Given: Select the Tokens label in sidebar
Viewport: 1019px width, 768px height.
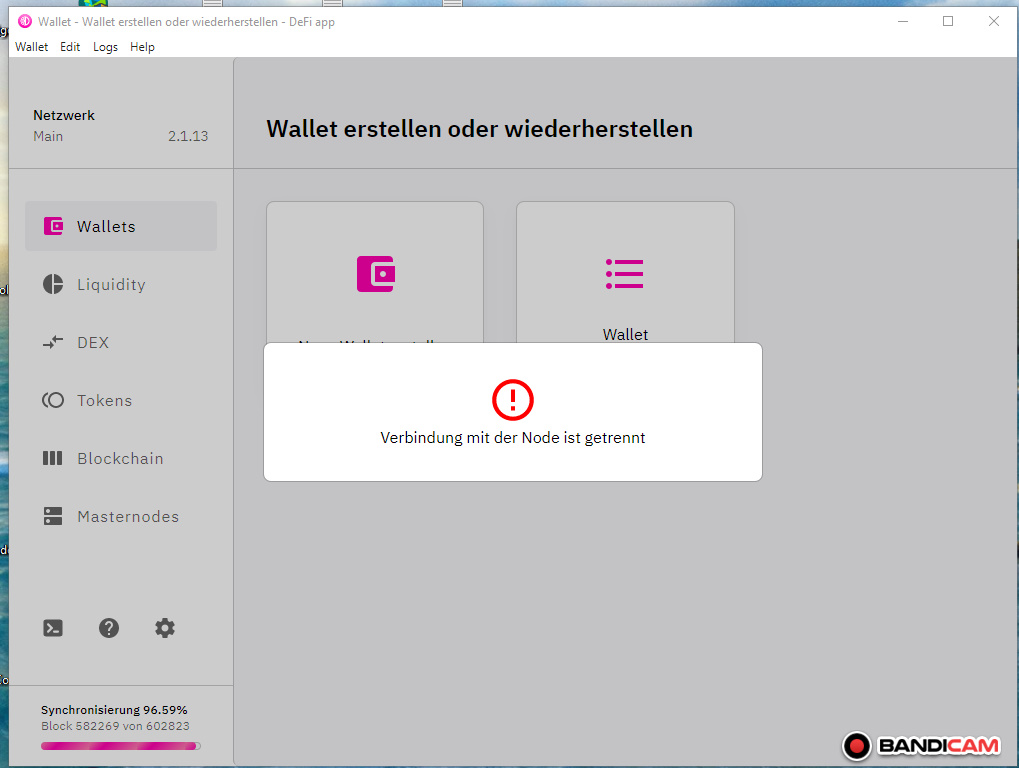Looking at the screenshot, I should coord(105,400).
